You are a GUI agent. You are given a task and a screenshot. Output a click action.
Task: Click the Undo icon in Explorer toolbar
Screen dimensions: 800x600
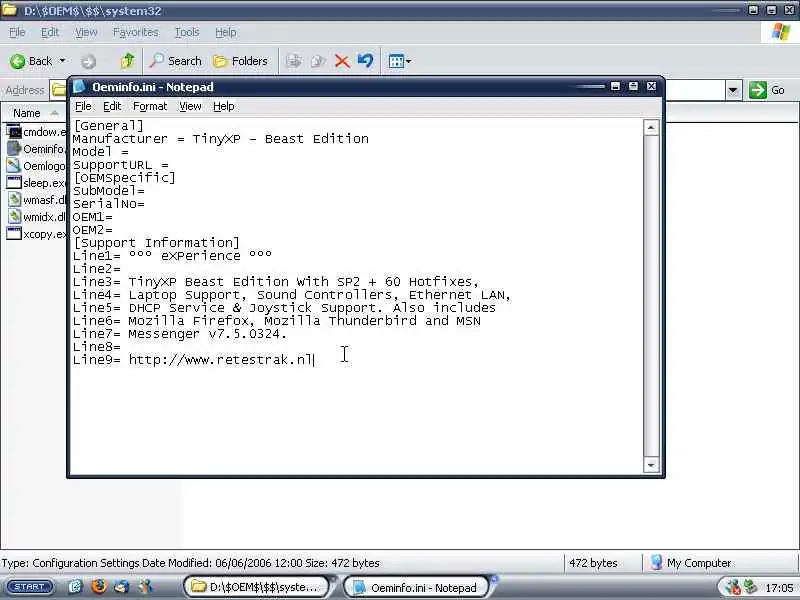(365, 61)
